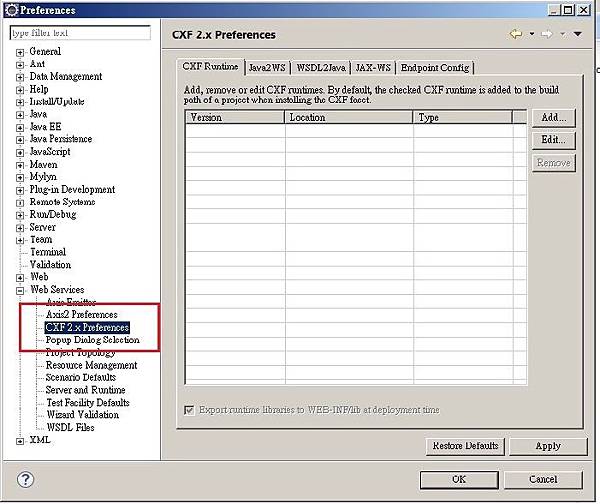Image resolution: width=600 pixels, height=504 pixels.
Task: Select Resource Management item
Action: (x=91, y=365)
